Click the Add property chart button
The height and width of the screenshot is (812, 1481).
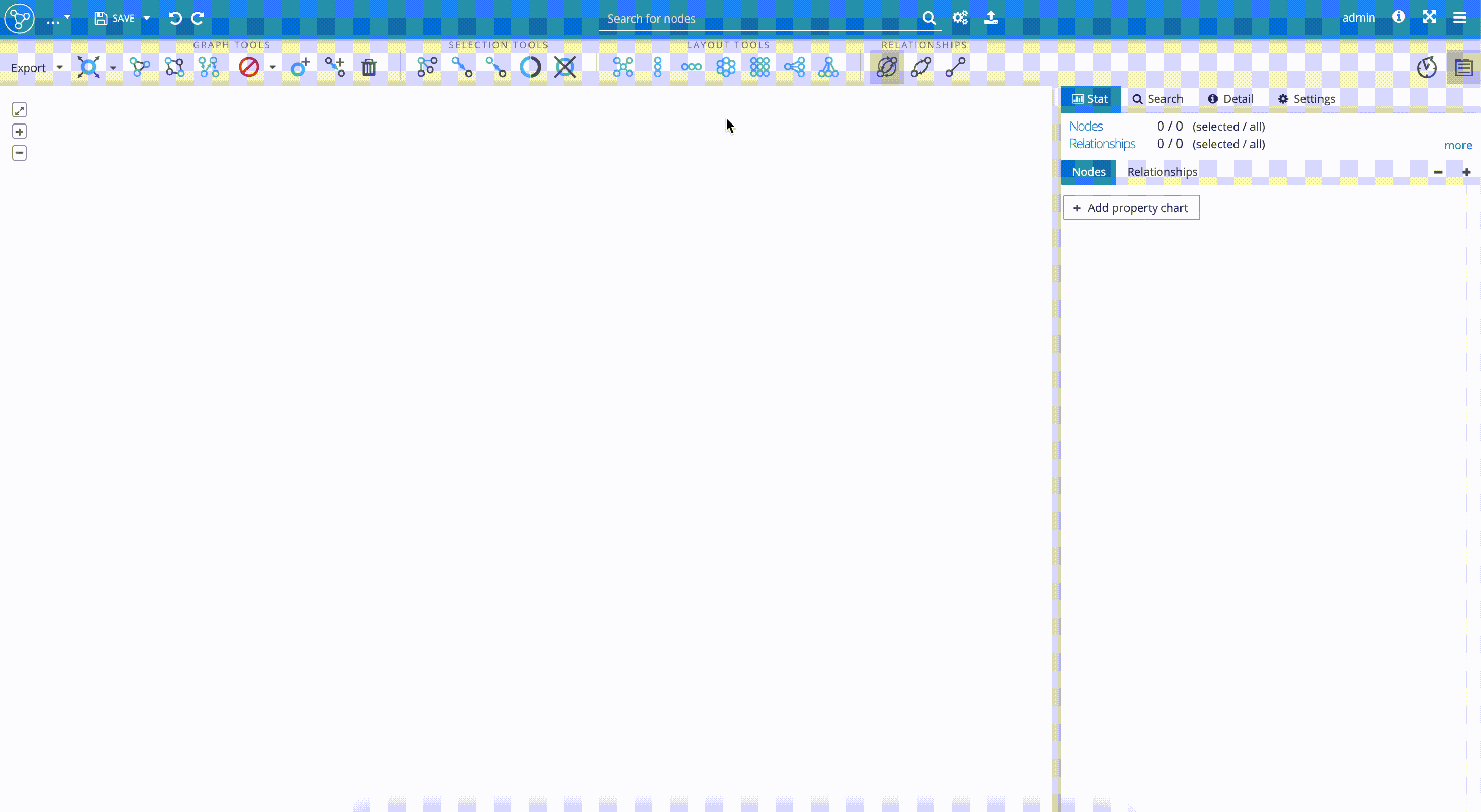click(1131, 207)
